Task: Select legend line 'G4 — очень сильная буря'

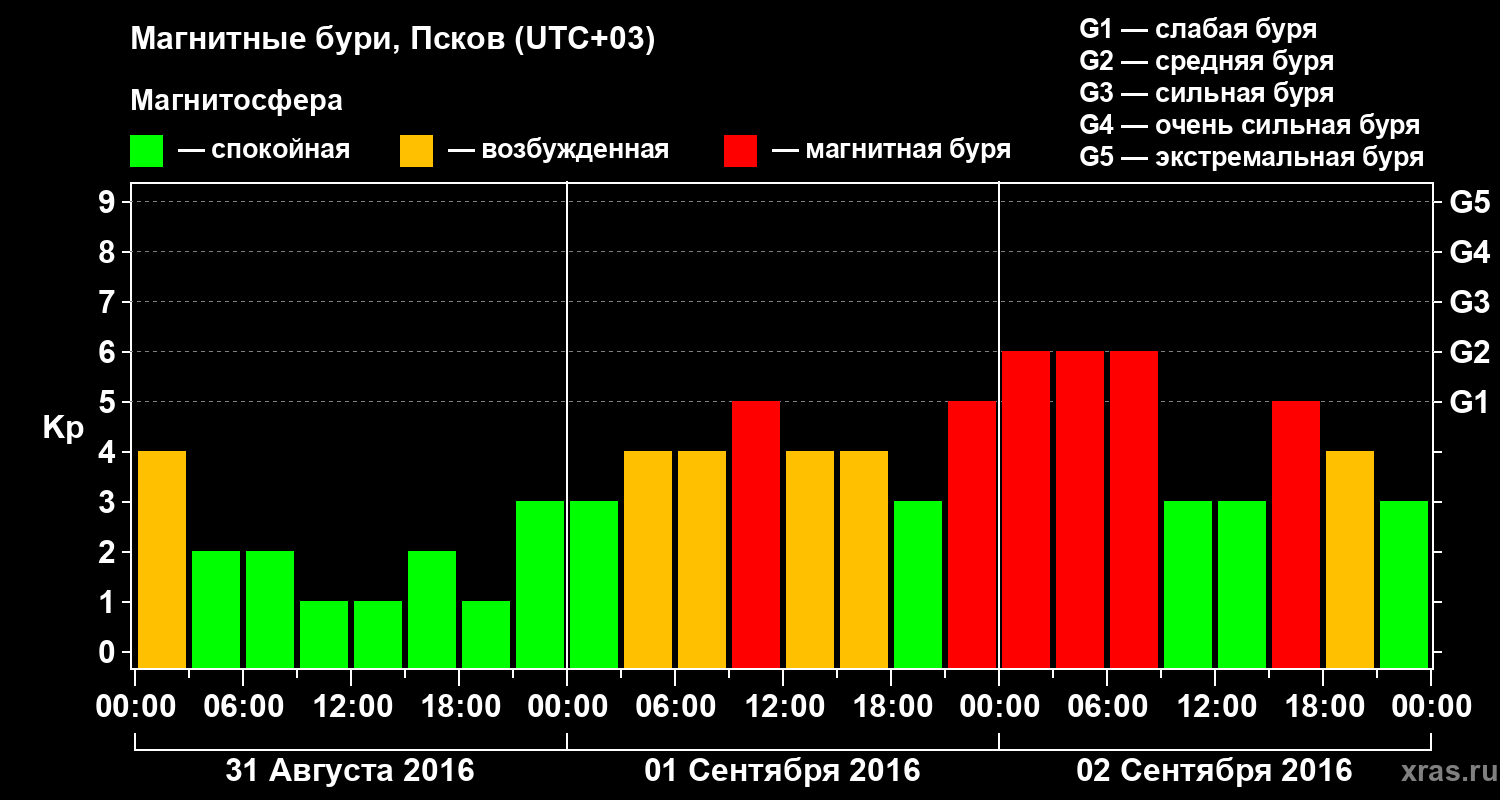Action: coord(1249,125)
